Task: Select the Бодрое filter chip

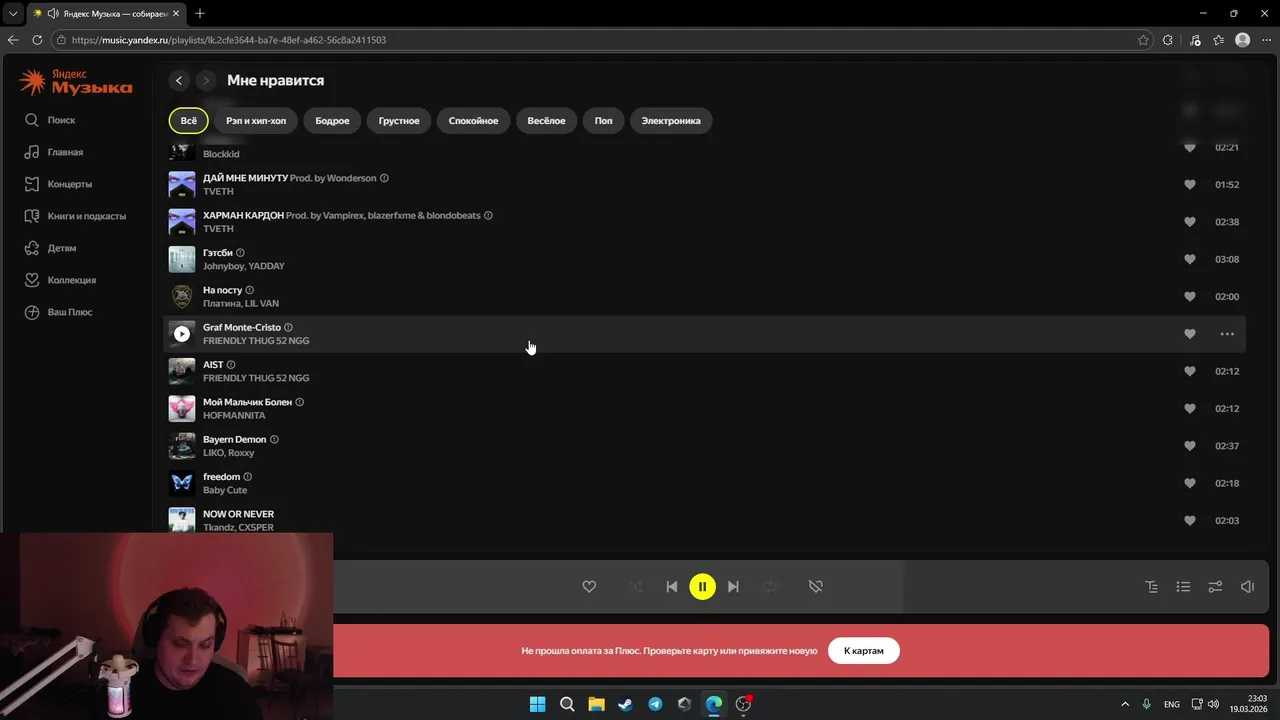Action: tap(332, 121)
